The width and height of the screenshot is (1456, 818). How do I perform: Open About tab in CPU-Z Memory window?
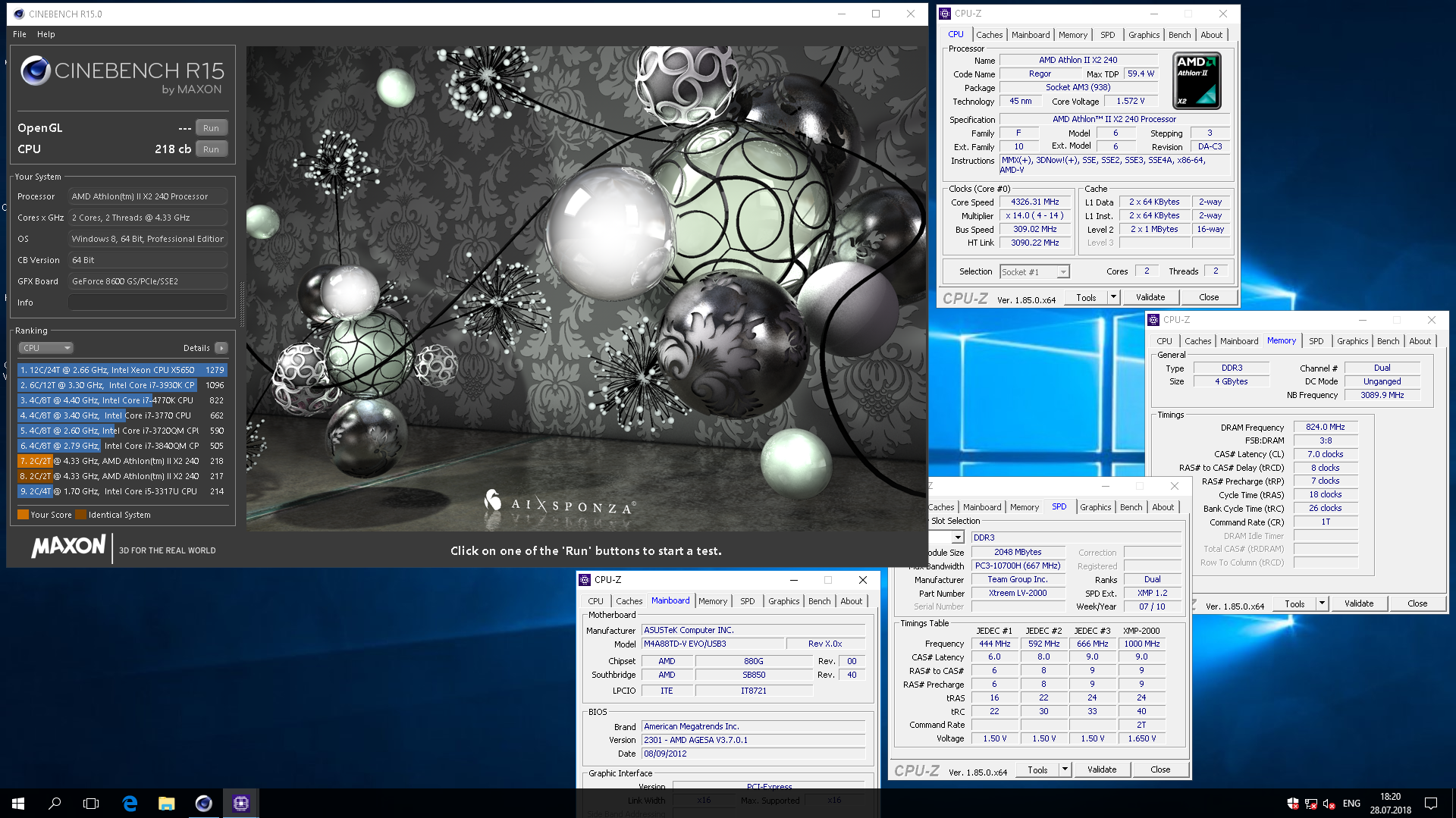click(x=1420, y=341)
